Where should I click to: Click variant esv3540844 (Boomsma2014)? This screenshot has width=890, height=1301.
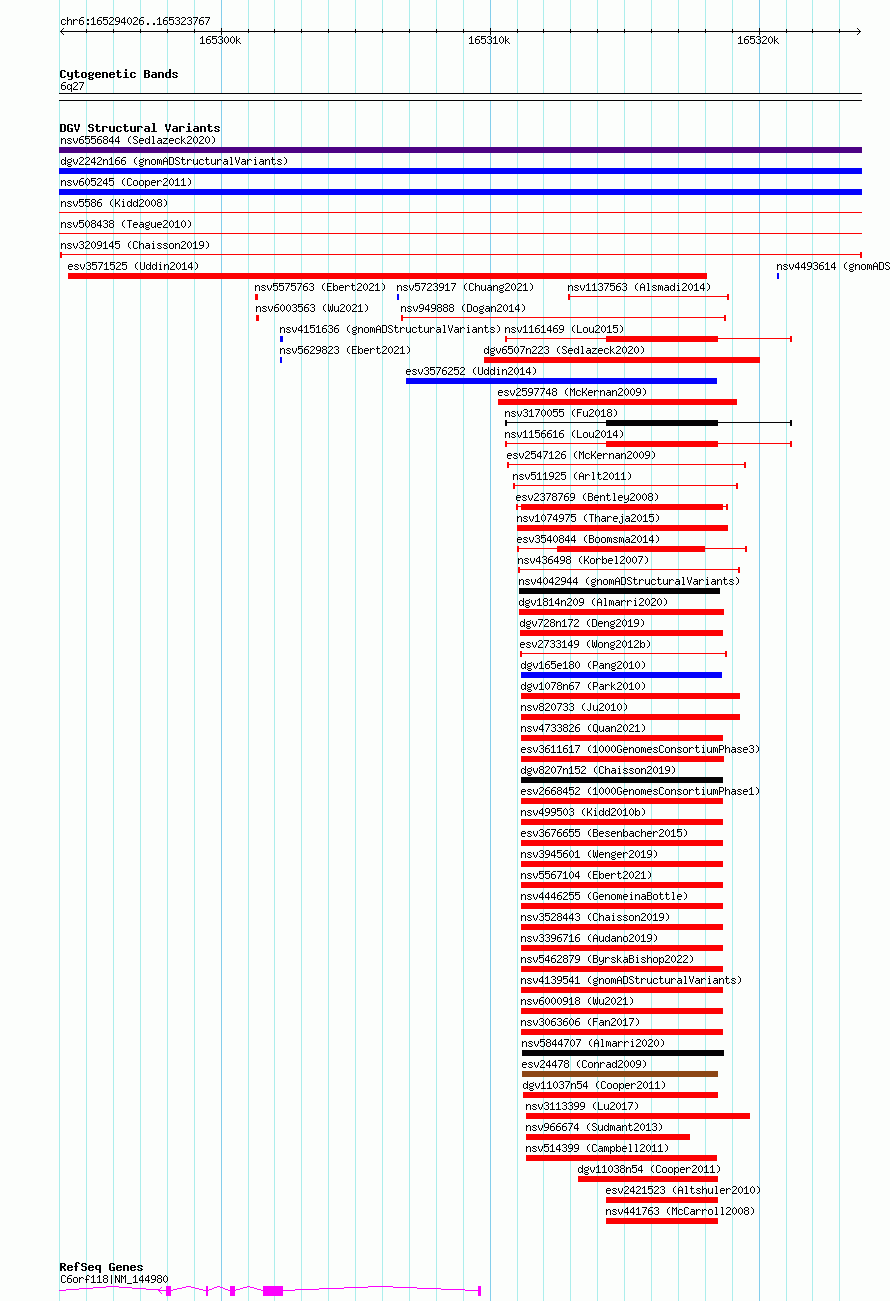pyautogui.click(x=588, y=539)
